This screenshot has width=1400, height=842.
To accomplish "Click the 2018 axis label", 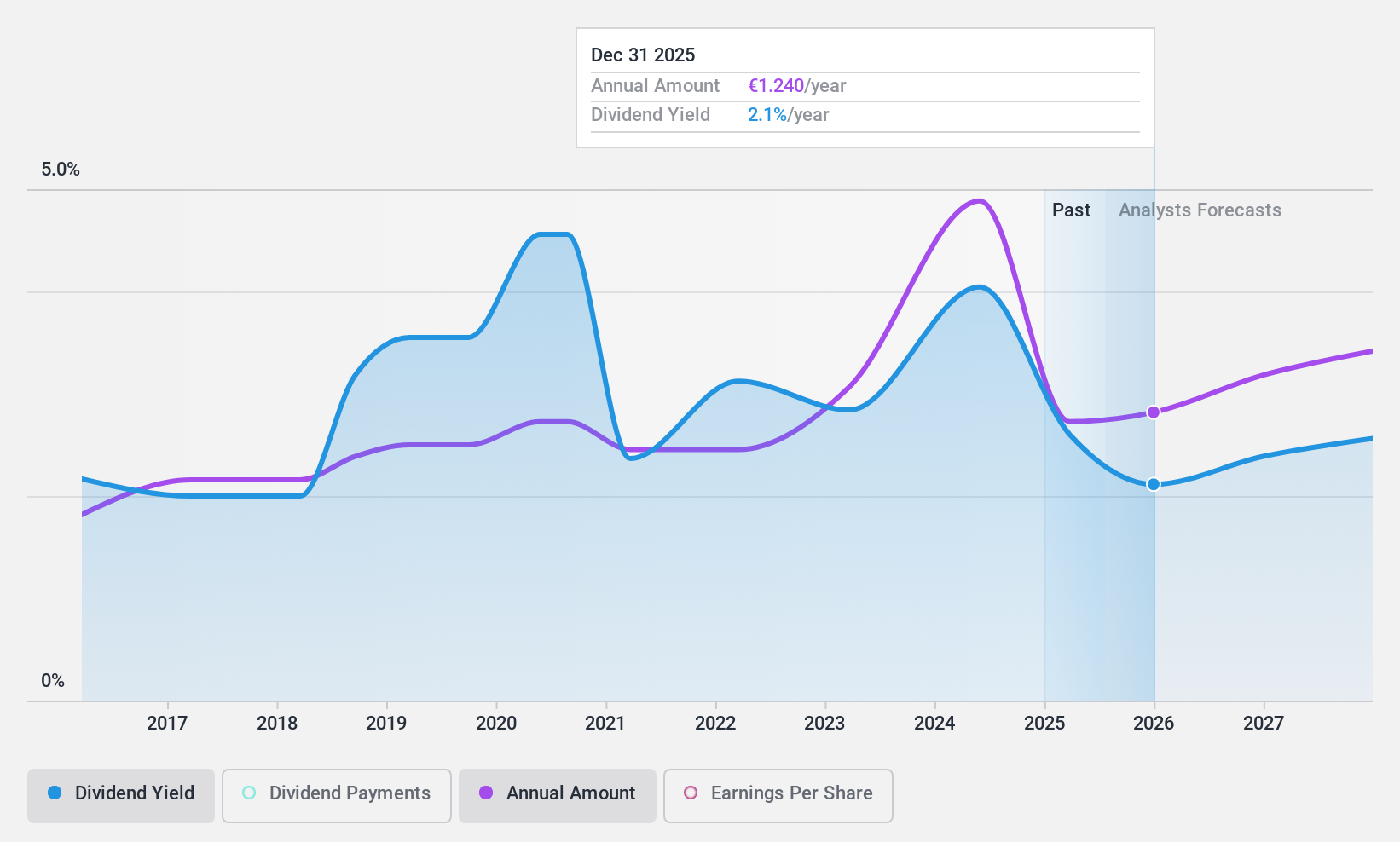I will 277,724.
